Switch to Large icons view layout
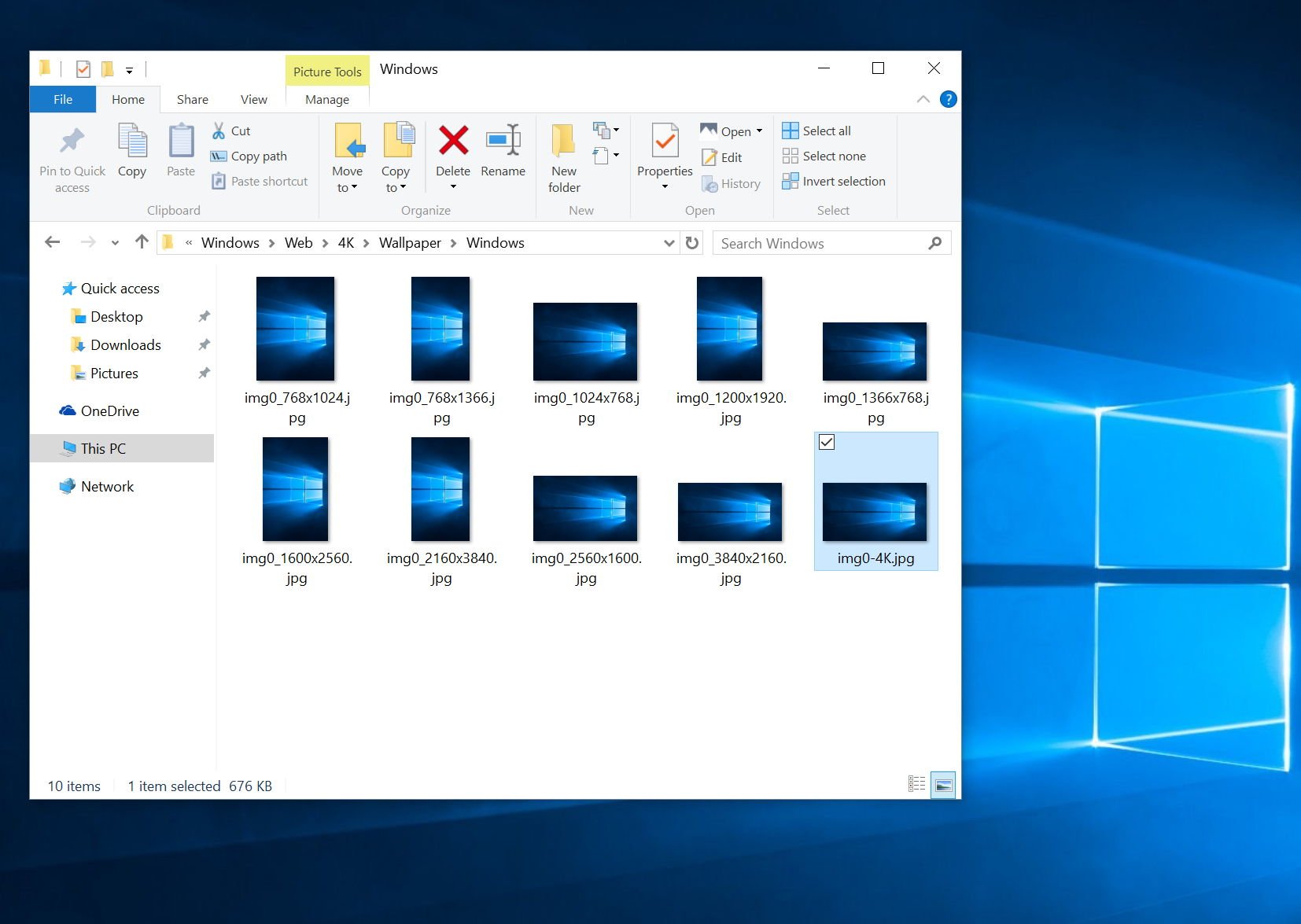This screenshot has width=1301, height=924. (943, 784)
